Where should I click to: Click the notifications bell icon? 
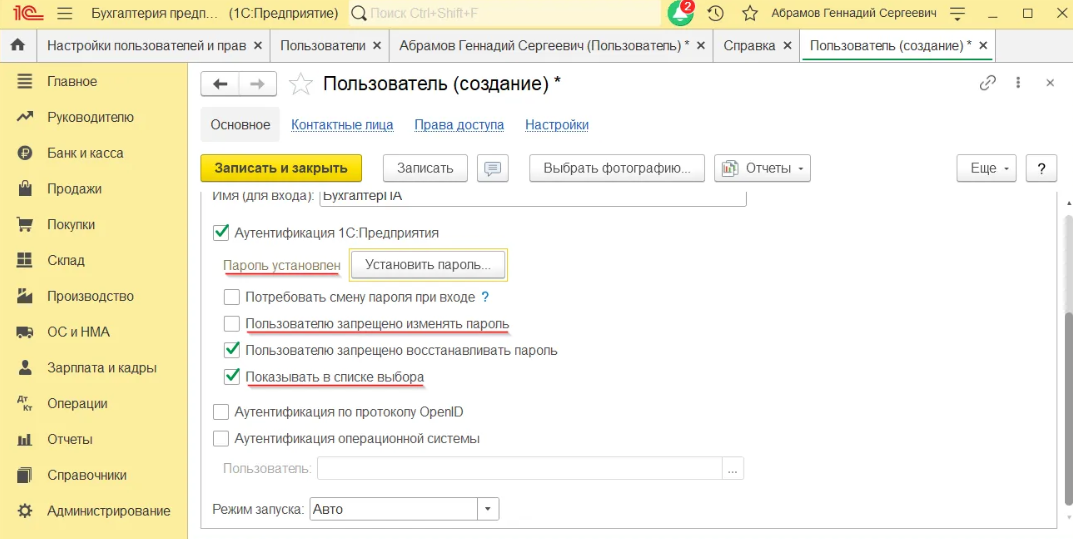coord(680,14)
